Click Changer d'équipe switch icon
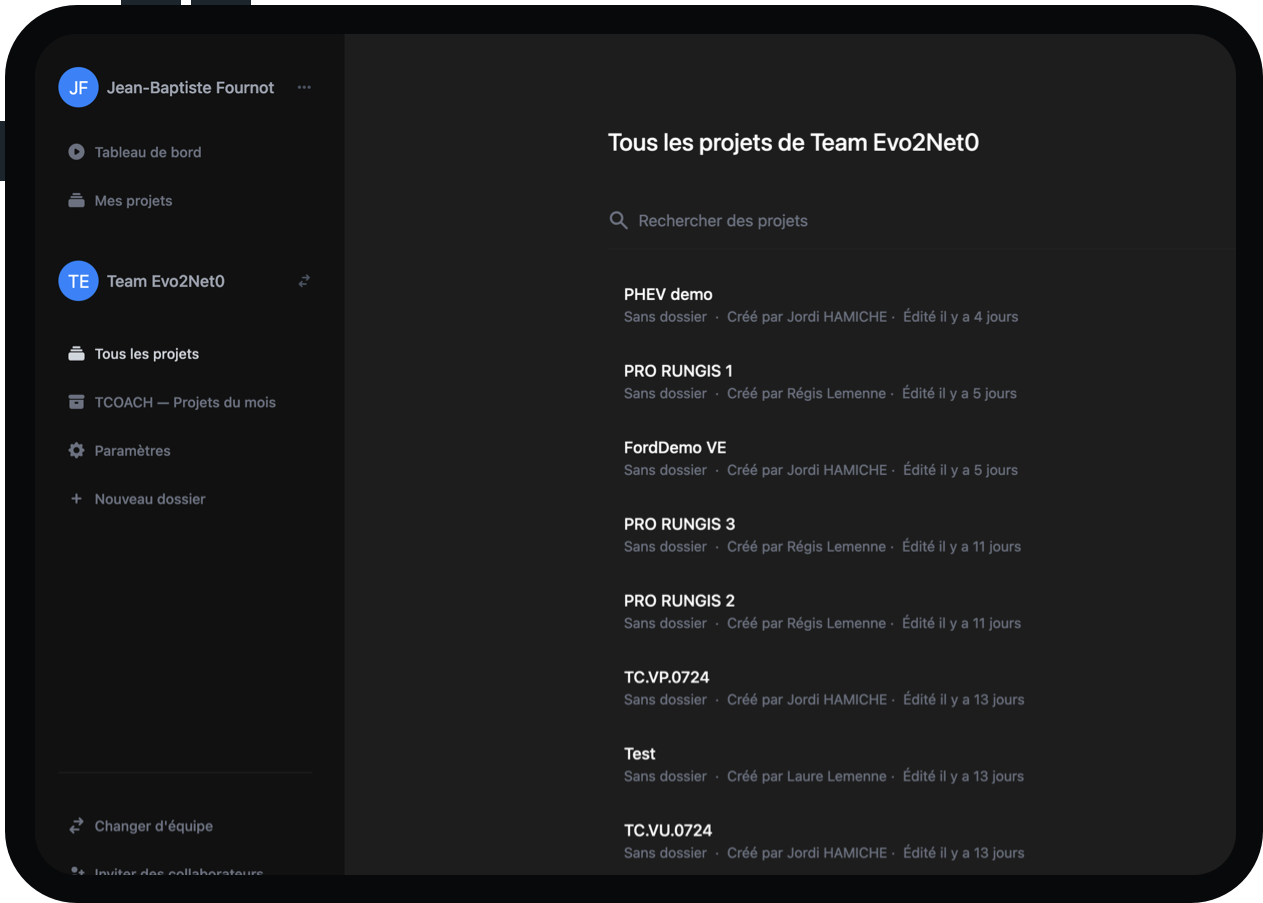The image size is (1263, 903). tap(76, 826)
